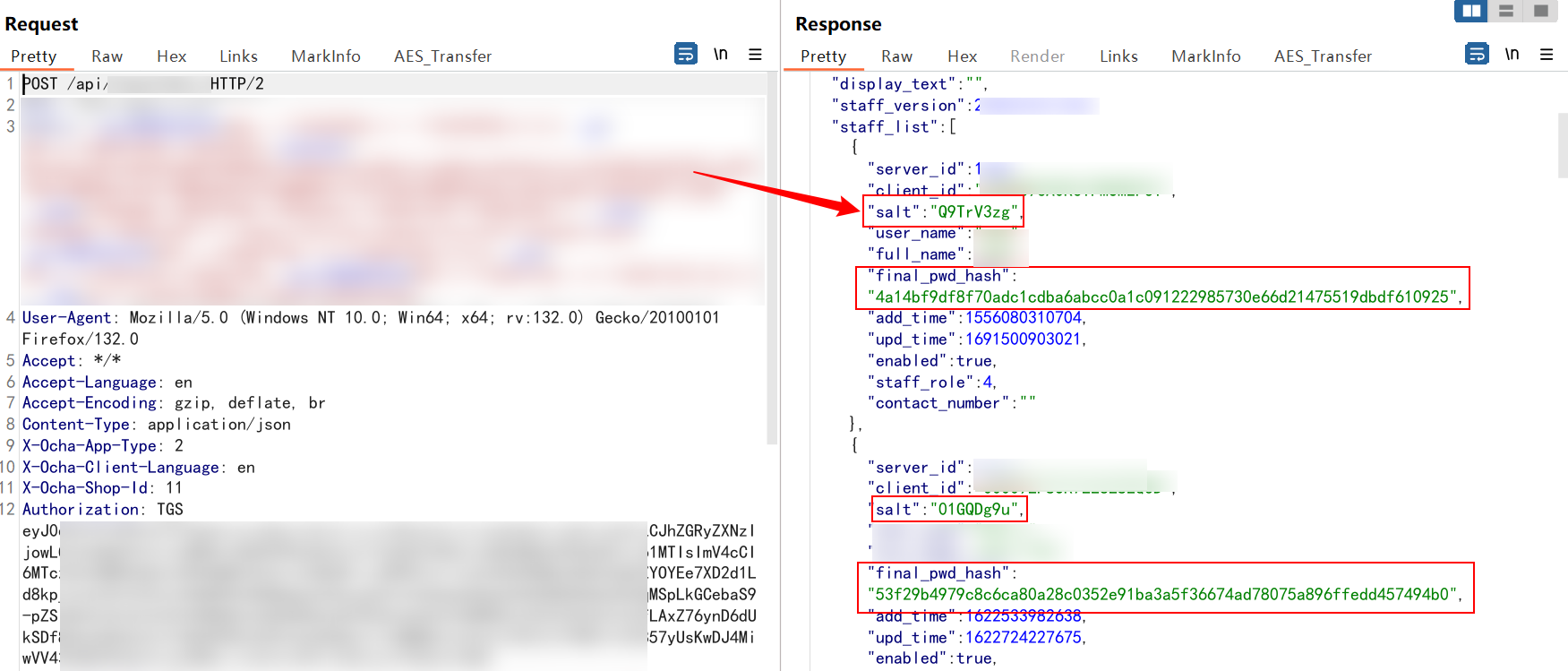This screenshot has height=671, width=1568.
Task: Switch Response view to Render tab
Action: coord(1037,56)
